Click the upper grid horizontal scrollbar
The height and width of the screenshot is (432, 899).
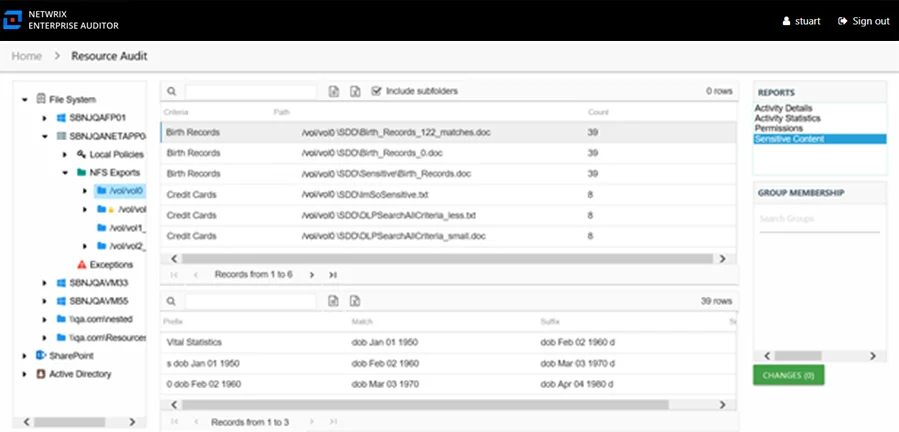[447, 259]
